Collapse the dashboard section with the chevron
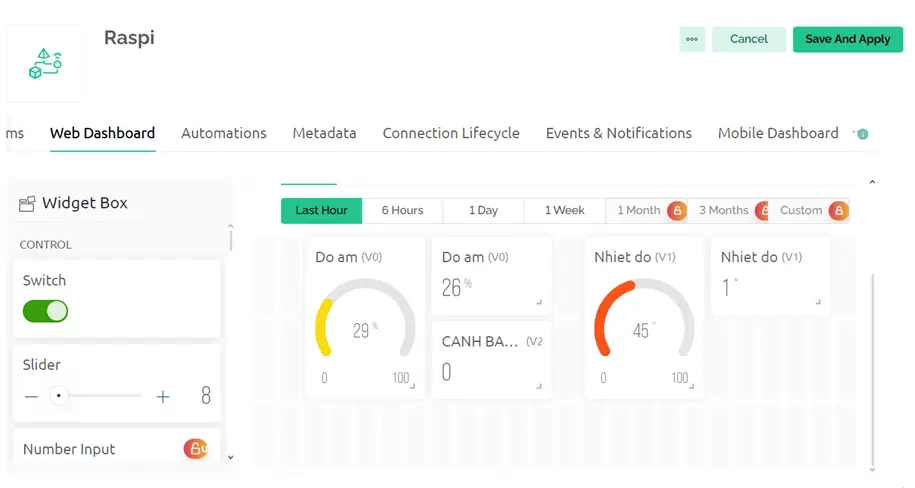The image size is (915, 488). coord(872,183)
